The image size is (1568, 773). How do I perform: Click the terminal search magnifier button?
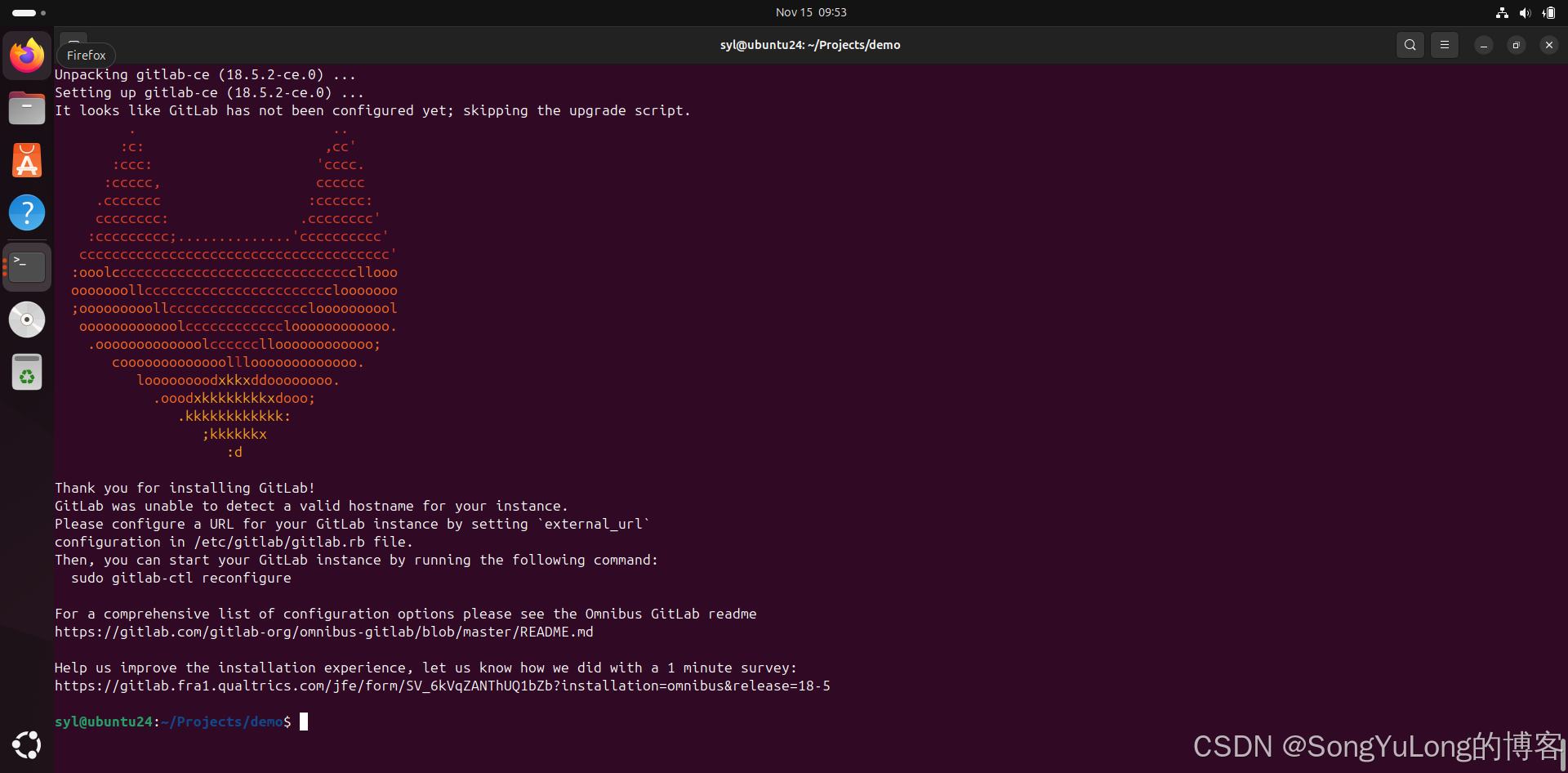(1410, 45)
